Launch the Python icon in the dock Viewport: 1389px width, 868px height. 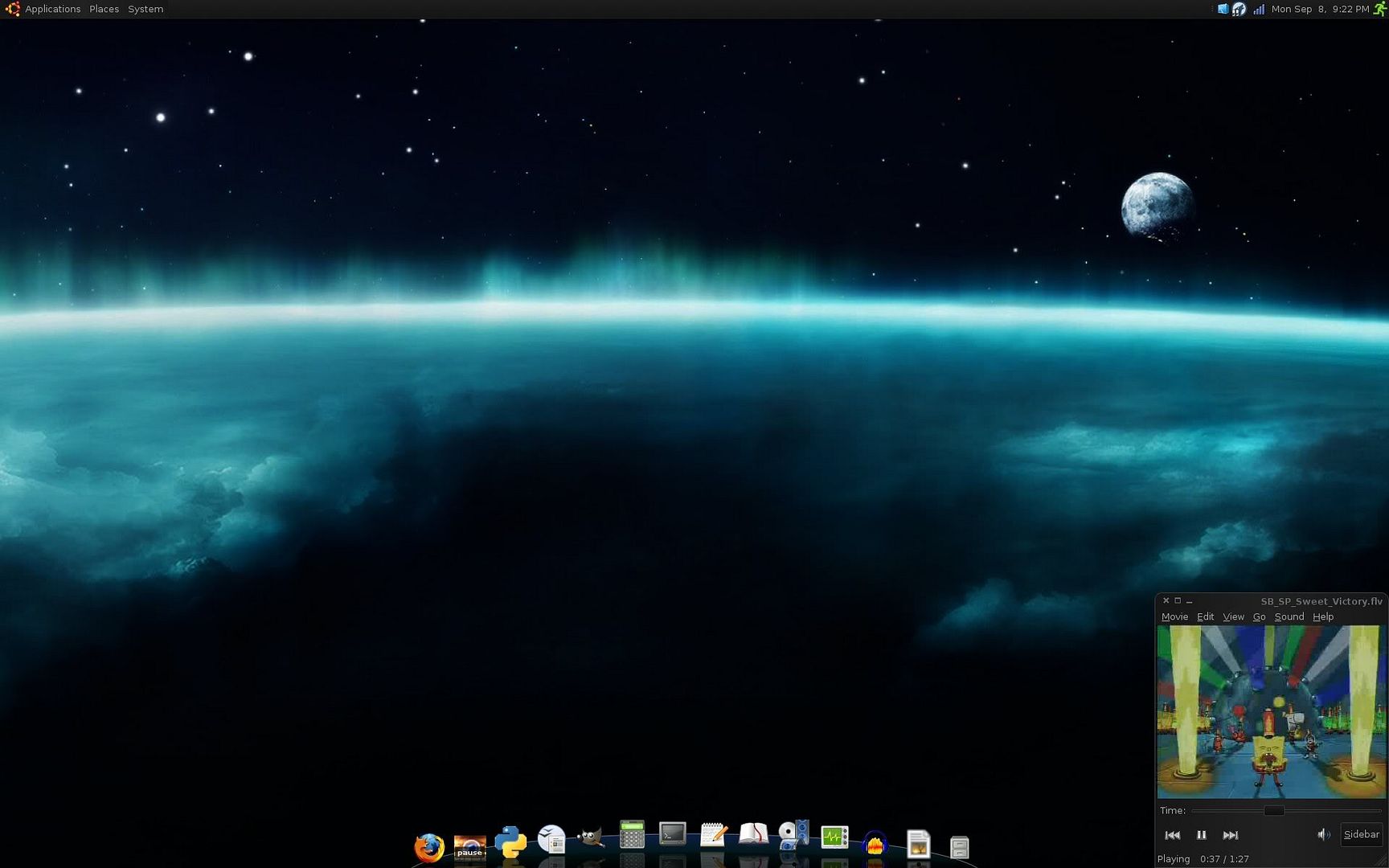[510, 842]
